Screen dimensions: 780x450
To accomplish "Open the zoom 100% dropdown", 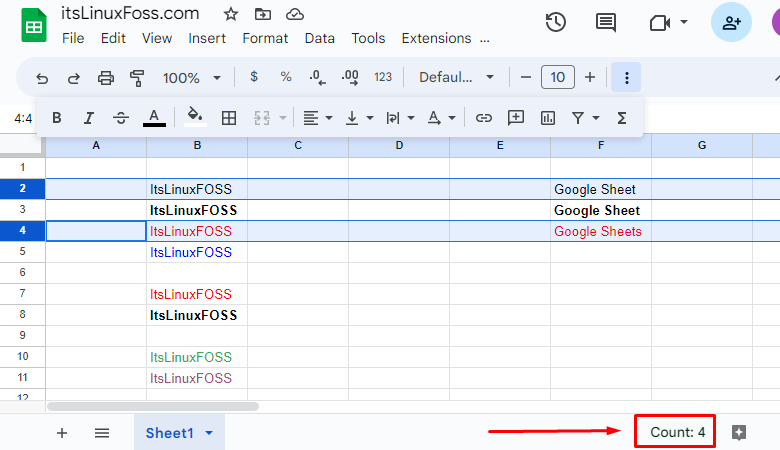I will pos(192,78).
